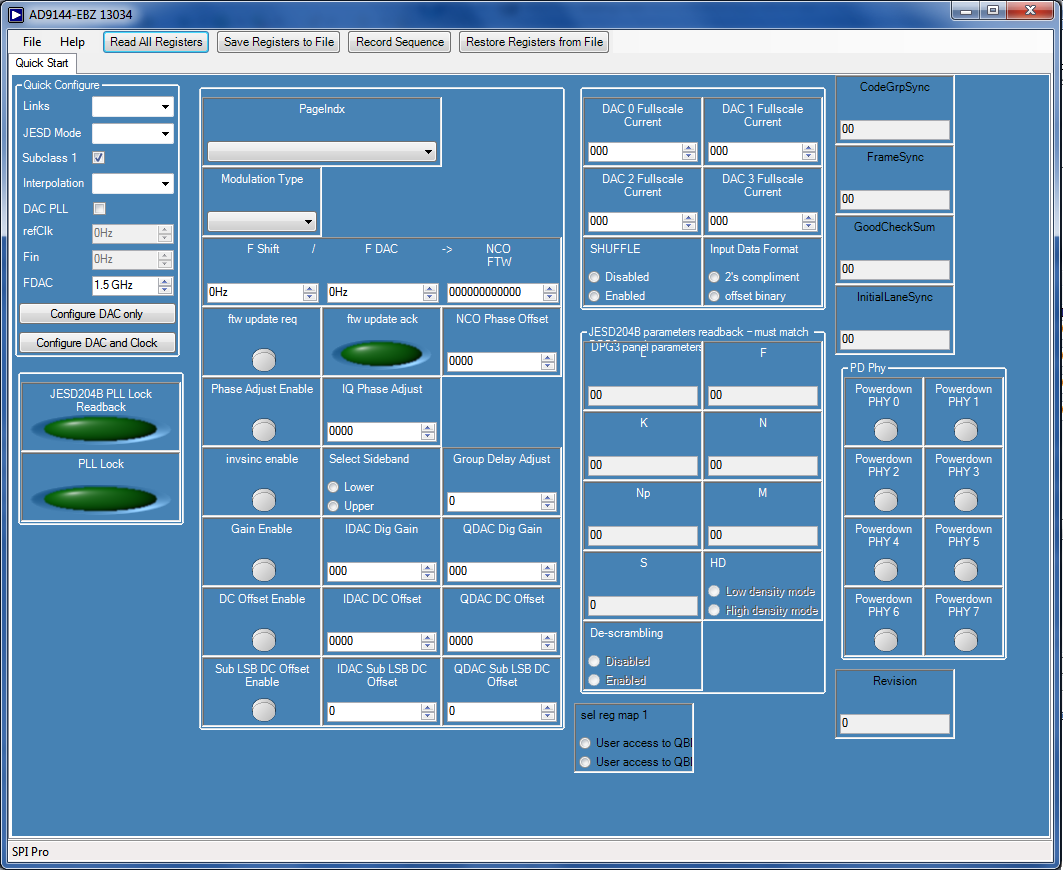Screen dimensions: 1063x870
Task: Click Read All Registers button
Action: [156, 41]
